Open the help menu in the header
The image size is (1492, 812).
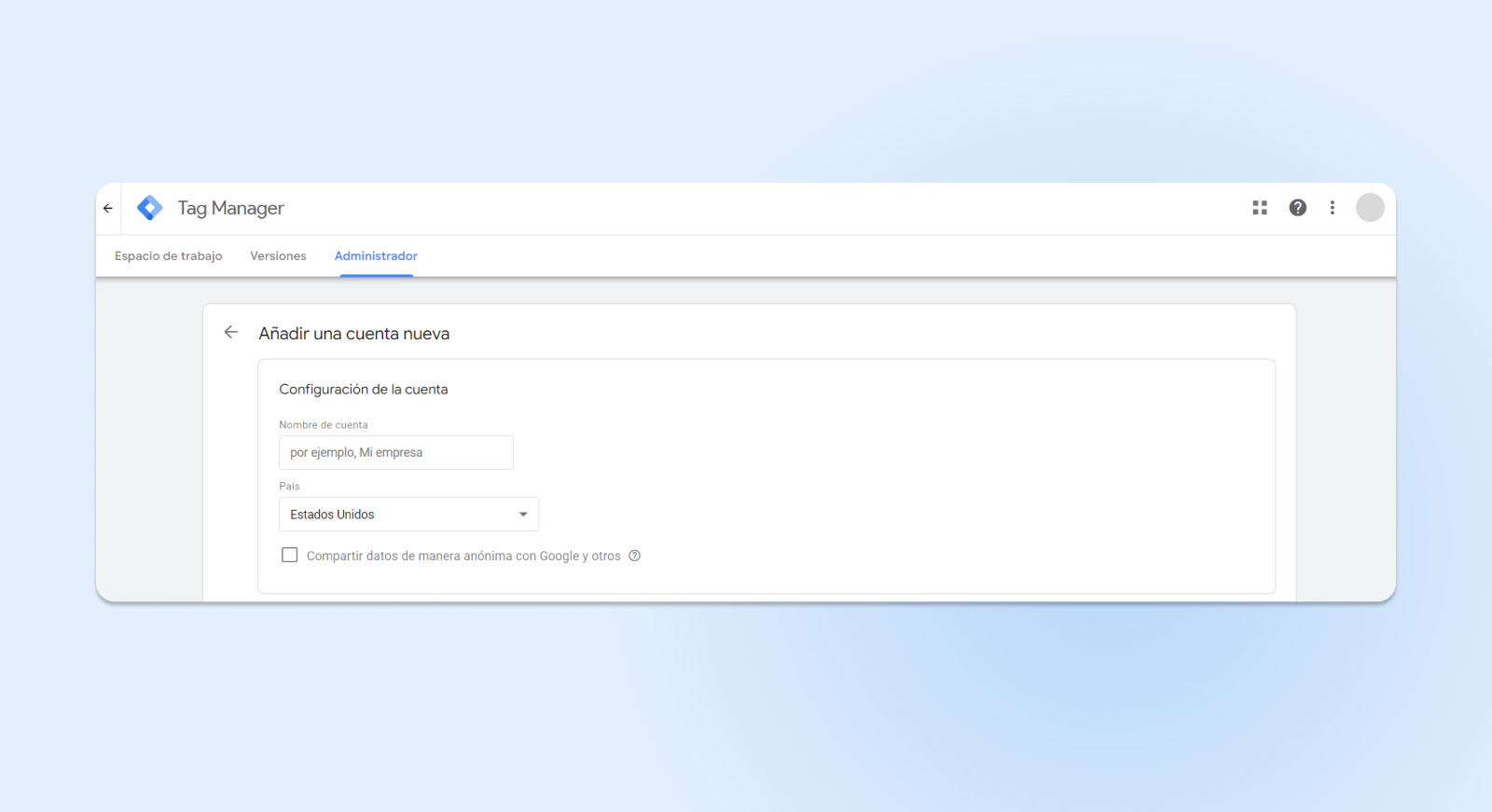click(x=1297, y=208)
